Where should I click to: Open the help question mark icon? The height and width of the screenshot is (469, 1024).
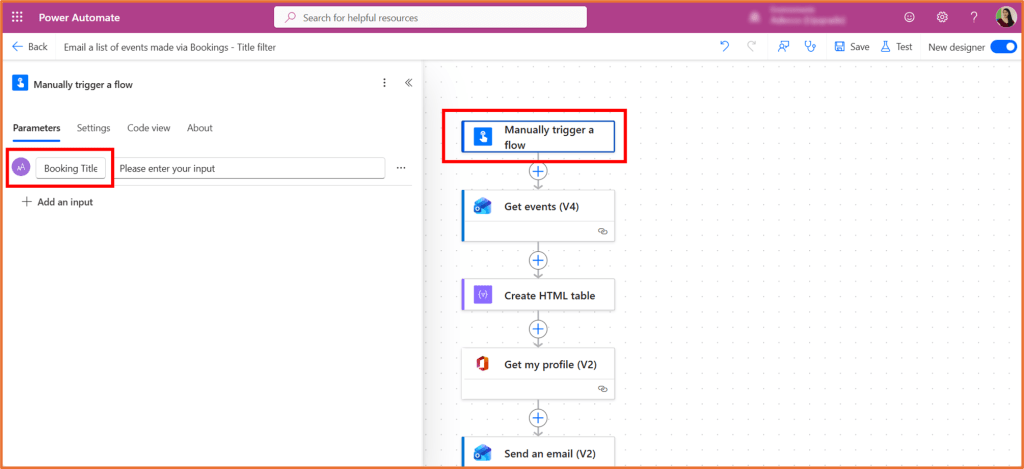[974, 18]
